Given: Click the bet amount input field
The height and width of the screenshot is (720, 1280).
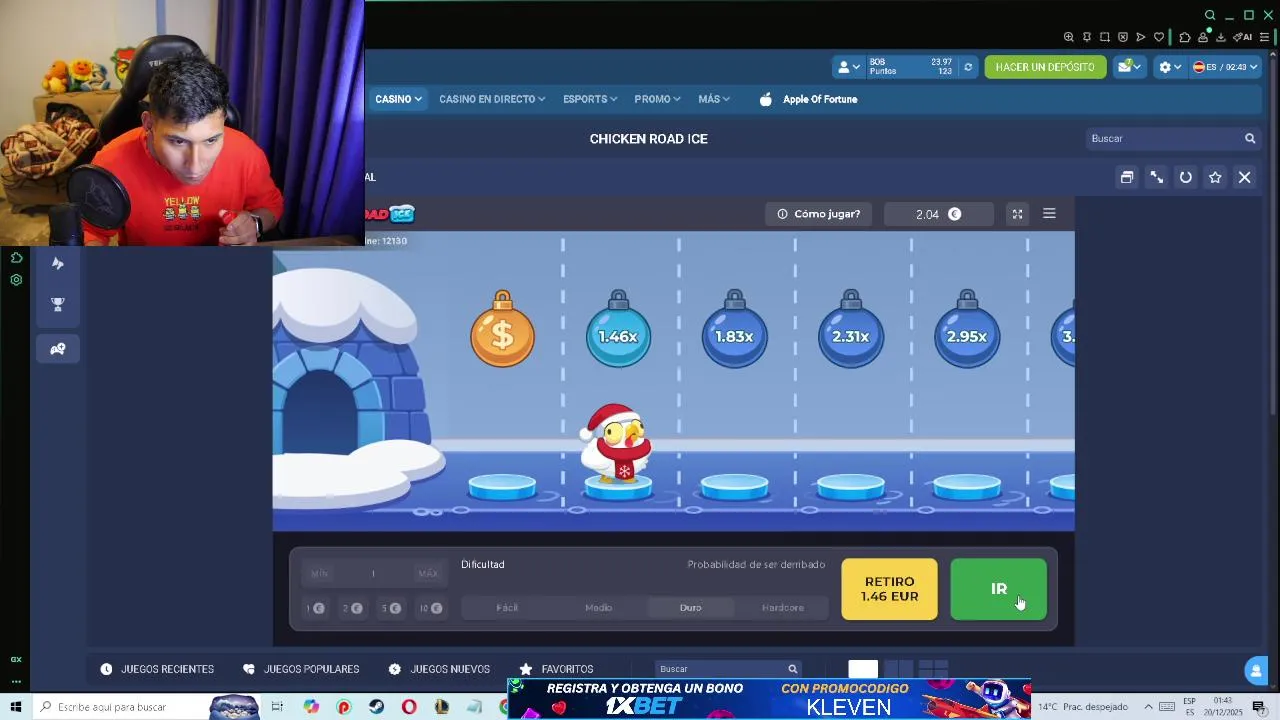Looking at the screenshot, I should [373, 573].
